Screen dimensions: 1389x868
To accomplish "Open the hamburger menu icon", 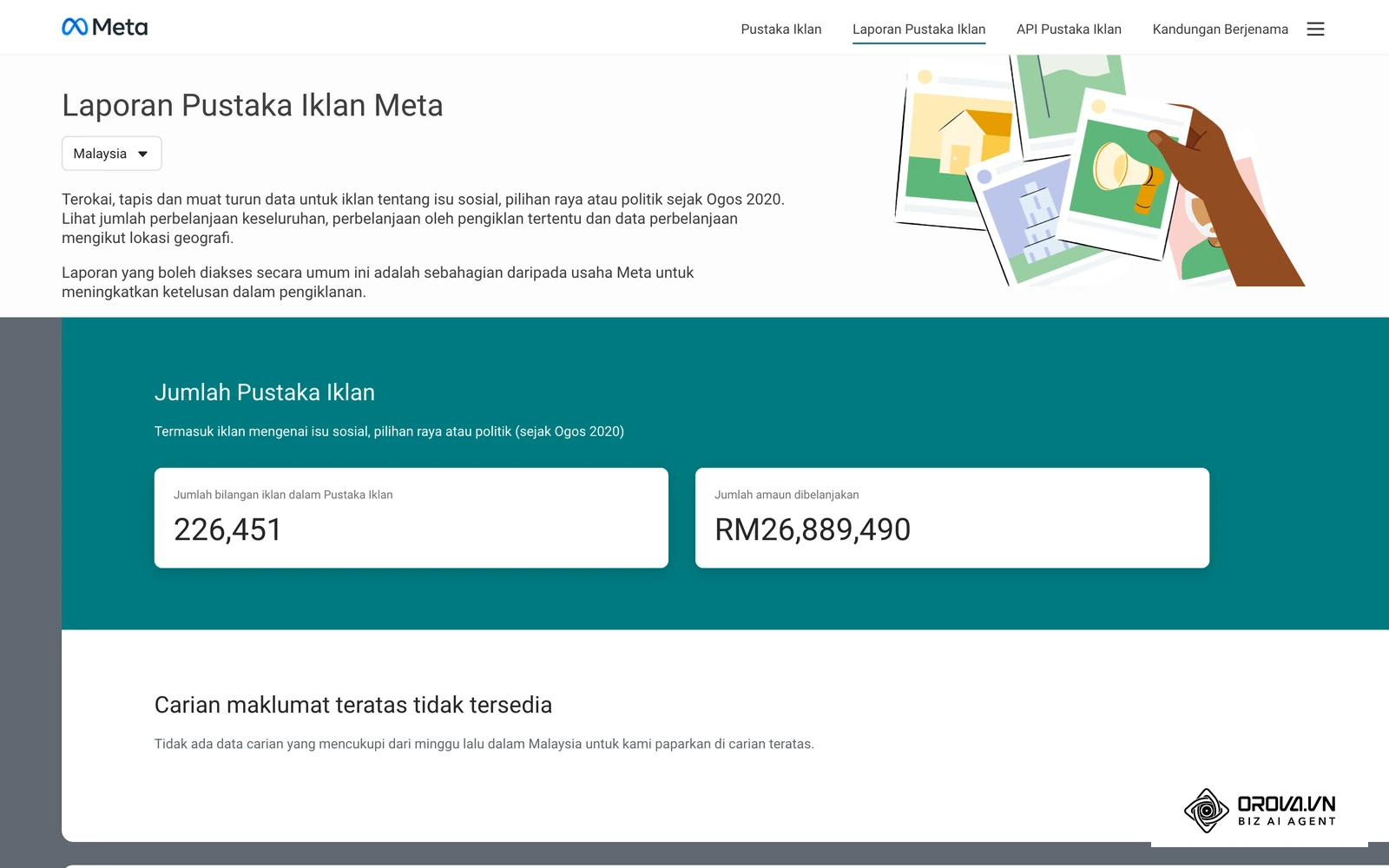I will coord(1315,29).
